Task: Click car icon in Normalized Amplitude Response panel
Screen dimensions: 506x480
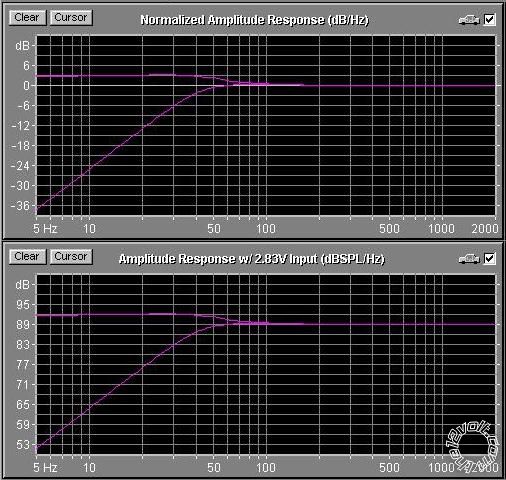Action: 469,20
